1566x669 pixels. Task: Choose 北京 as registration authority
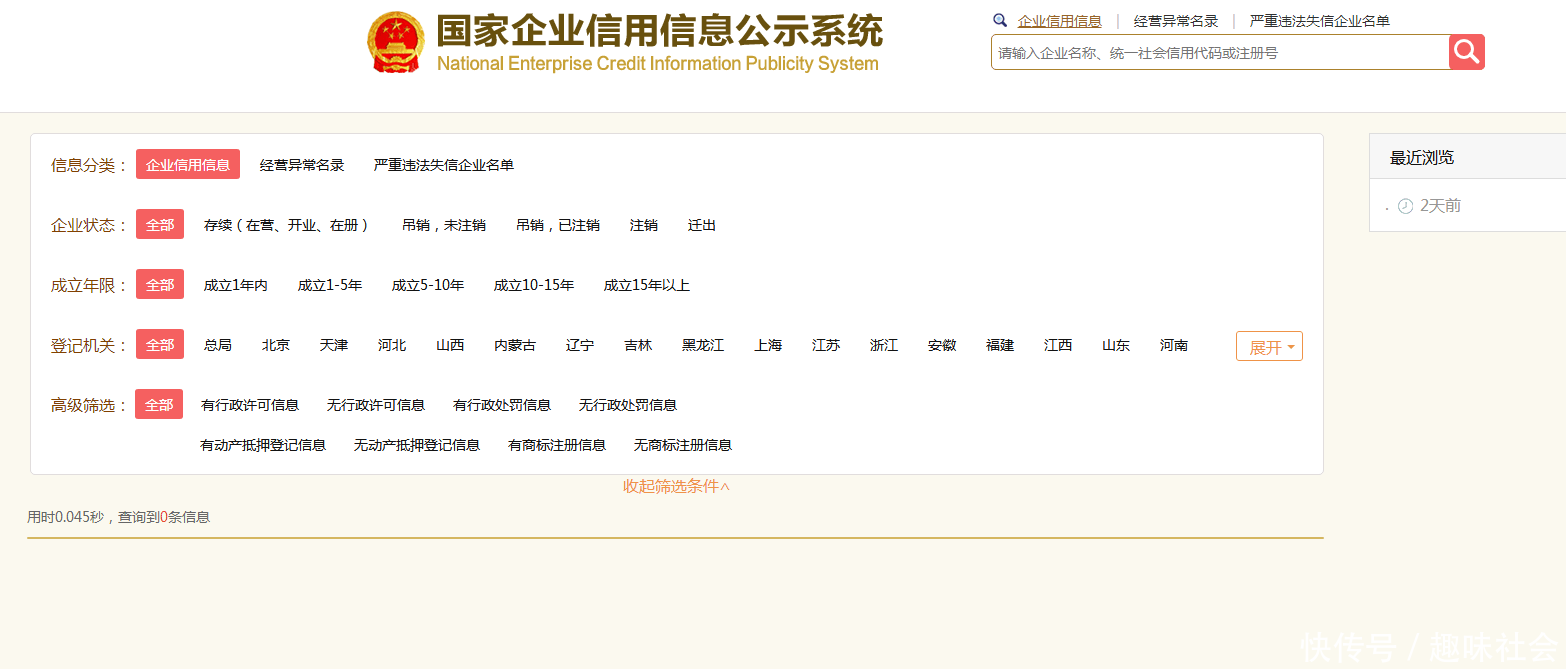pos(276,345)
